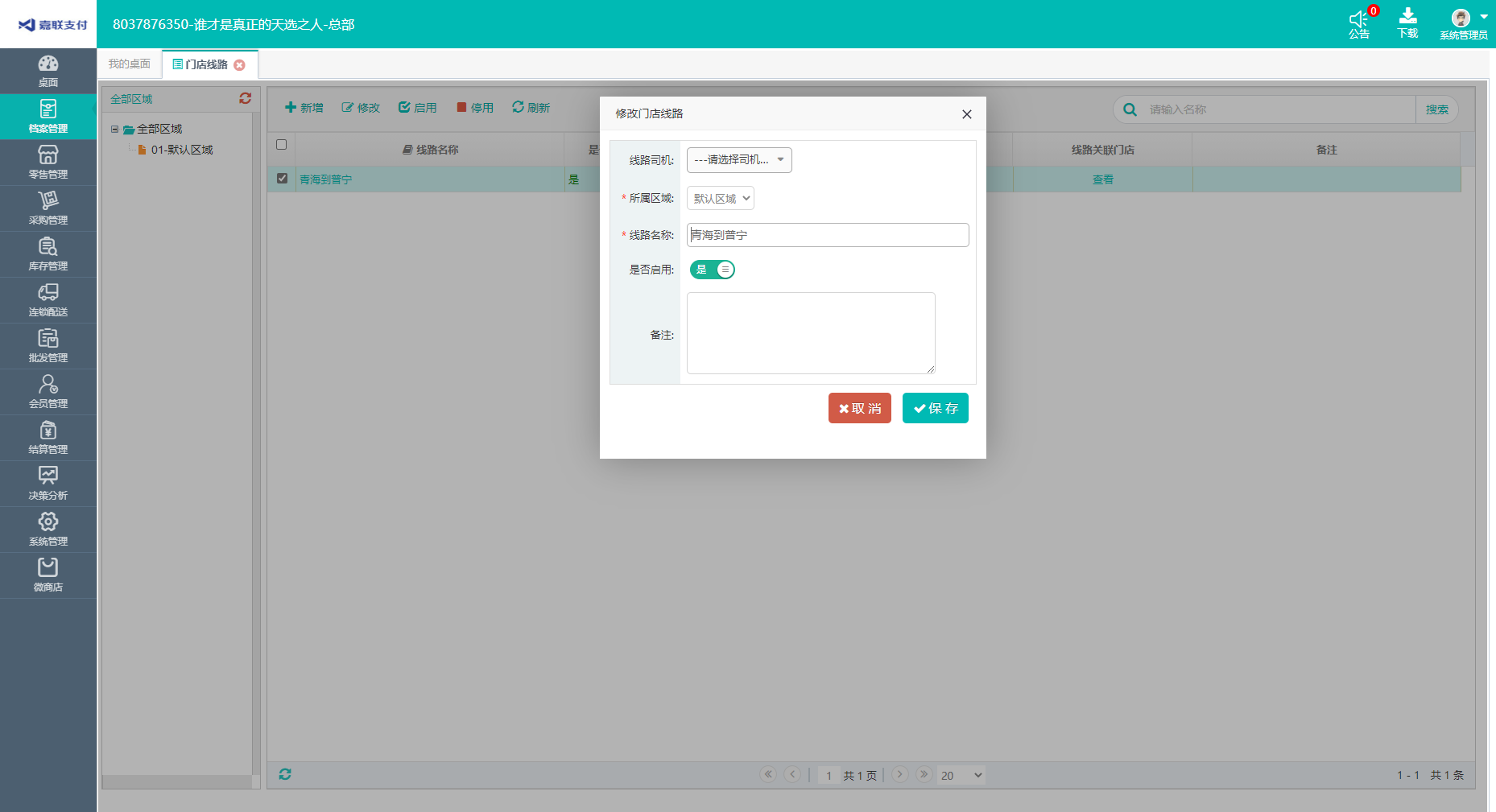Open the 线路司机 driver dropdown

[739, 160]
